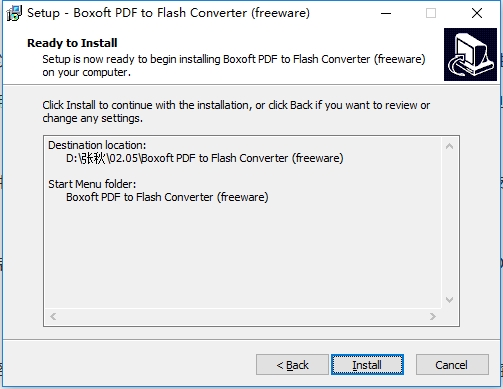
Task: Click the up arrow of the vertical scrollbar
Action: (x=449, y=146)
